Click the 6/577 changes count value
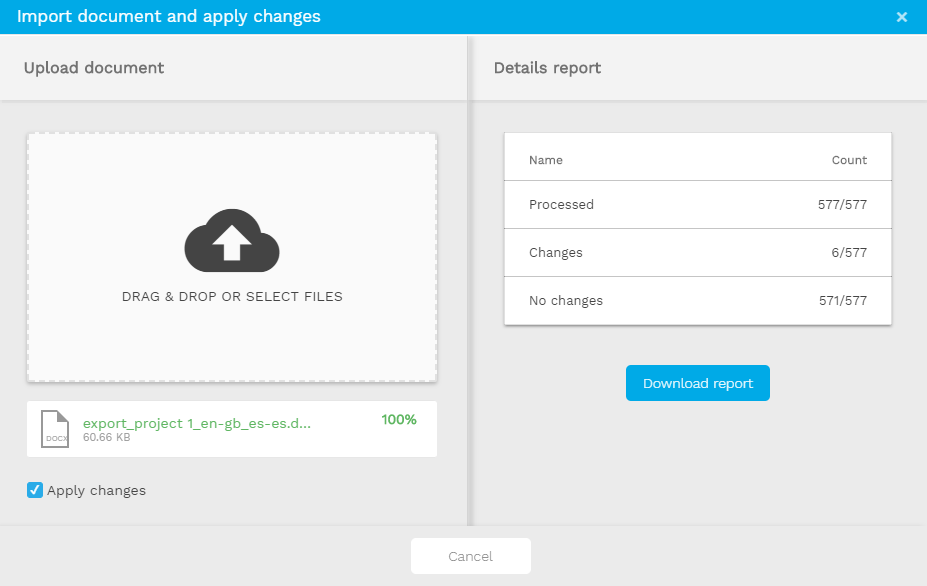The width and height of the screenshot is (927, 586). pyautogui.click(x=848, y=253)
